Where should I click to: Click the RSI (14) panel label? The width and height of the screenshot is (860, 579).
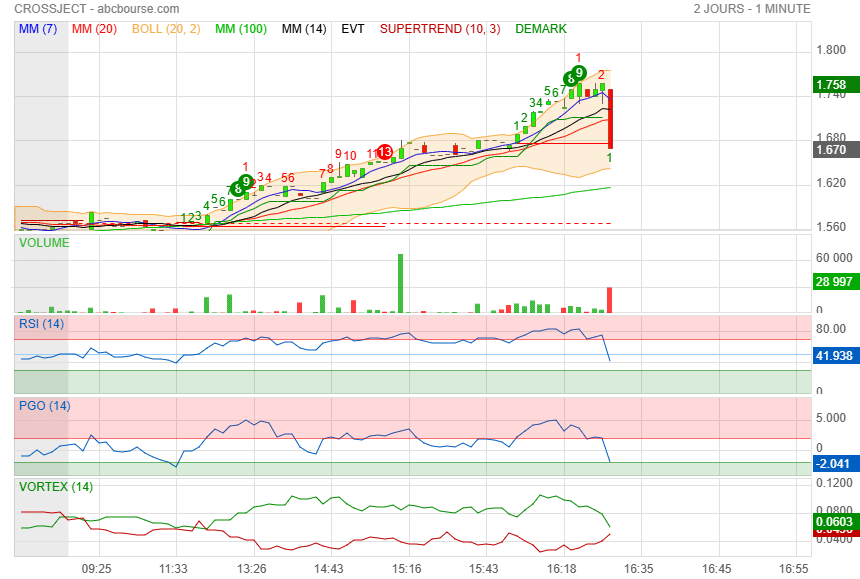[x=41, y=323]
